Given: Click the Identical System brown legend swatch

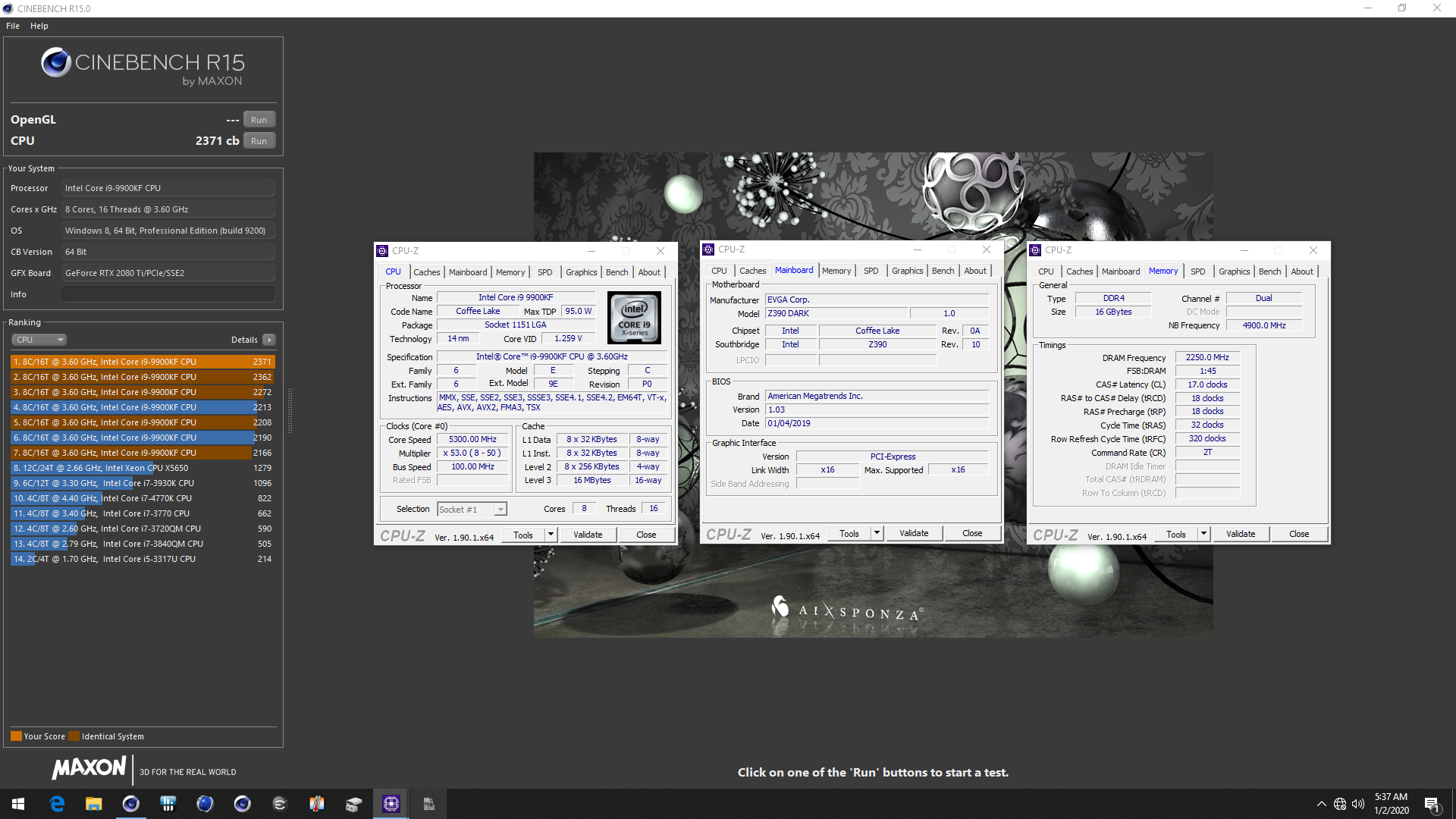Looking at the screenshot, I should [74, 736].
